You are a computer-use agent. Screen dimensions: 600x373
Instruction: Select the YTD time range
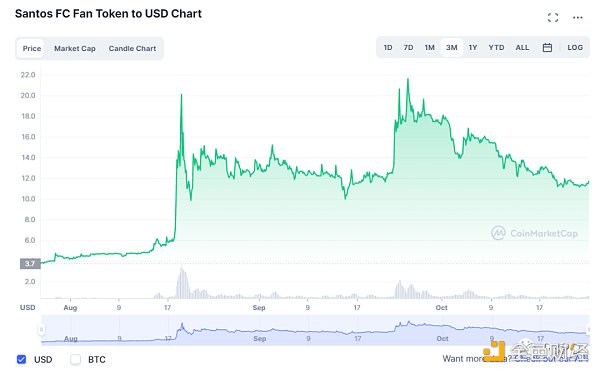(496, 47)
